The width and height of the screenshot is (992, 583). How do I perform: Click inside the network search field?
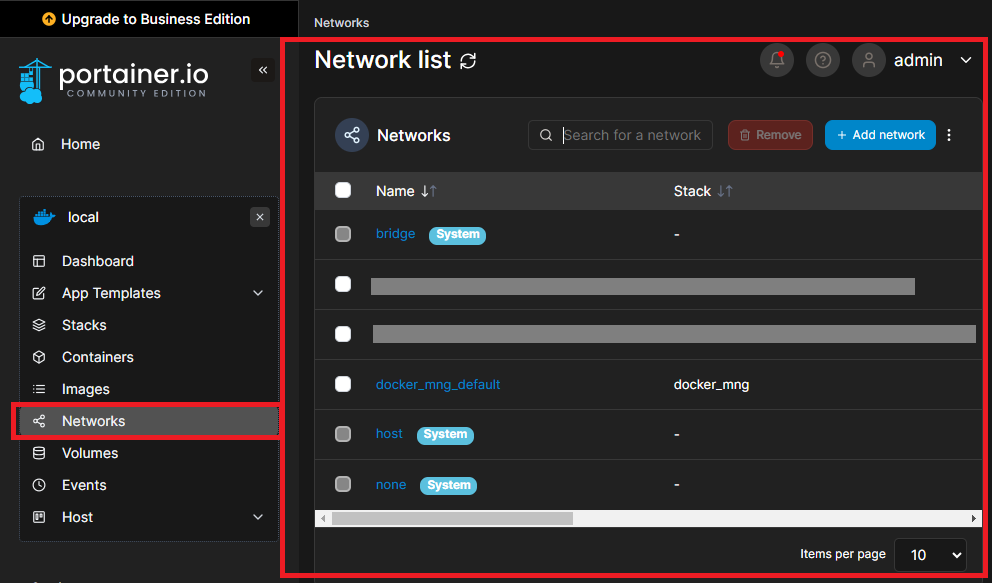pos(630,134)
